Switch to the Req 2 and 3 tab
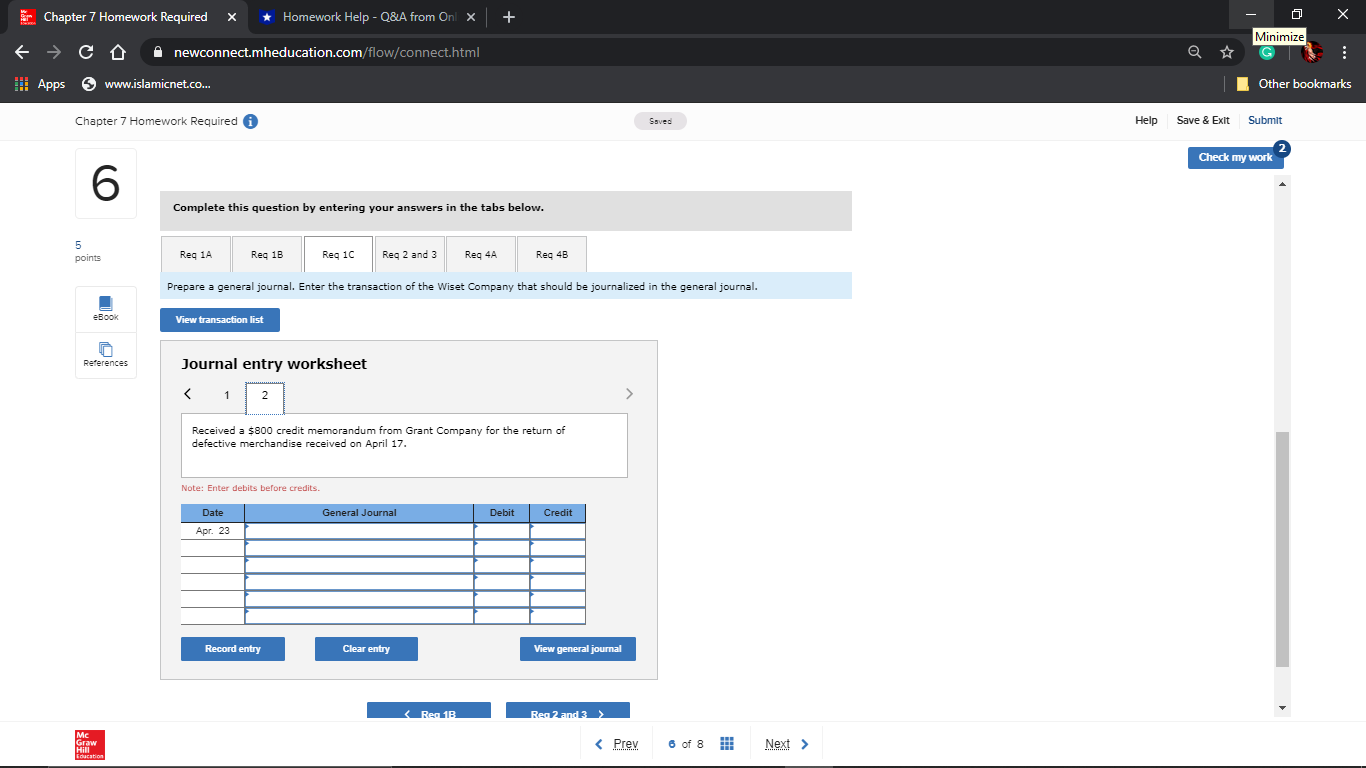This screenshot has height=768, width=1366. pos(409,254)
